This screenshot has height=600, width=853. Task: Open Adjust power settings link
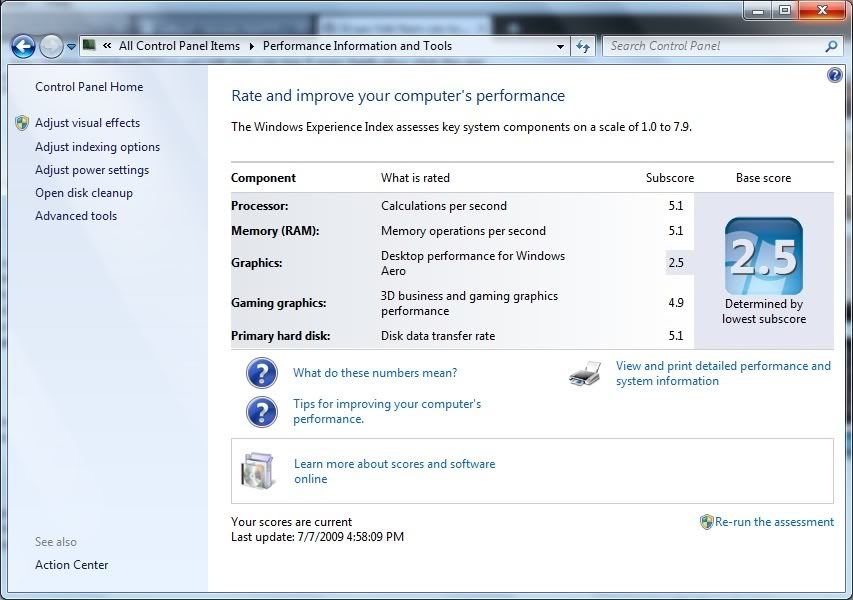tap(92, 170)
